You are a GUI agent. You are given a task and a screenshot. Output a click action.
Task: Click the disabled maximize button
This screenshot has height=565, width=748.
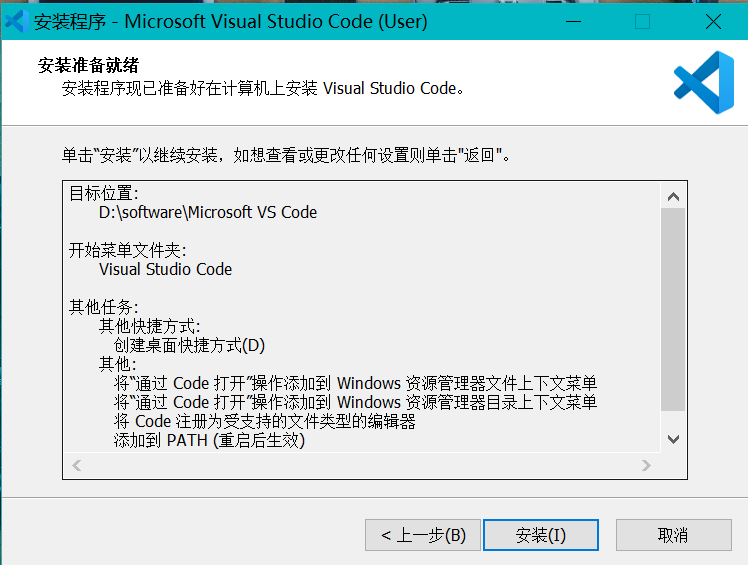pyautogui.click(x=642, y=21)
